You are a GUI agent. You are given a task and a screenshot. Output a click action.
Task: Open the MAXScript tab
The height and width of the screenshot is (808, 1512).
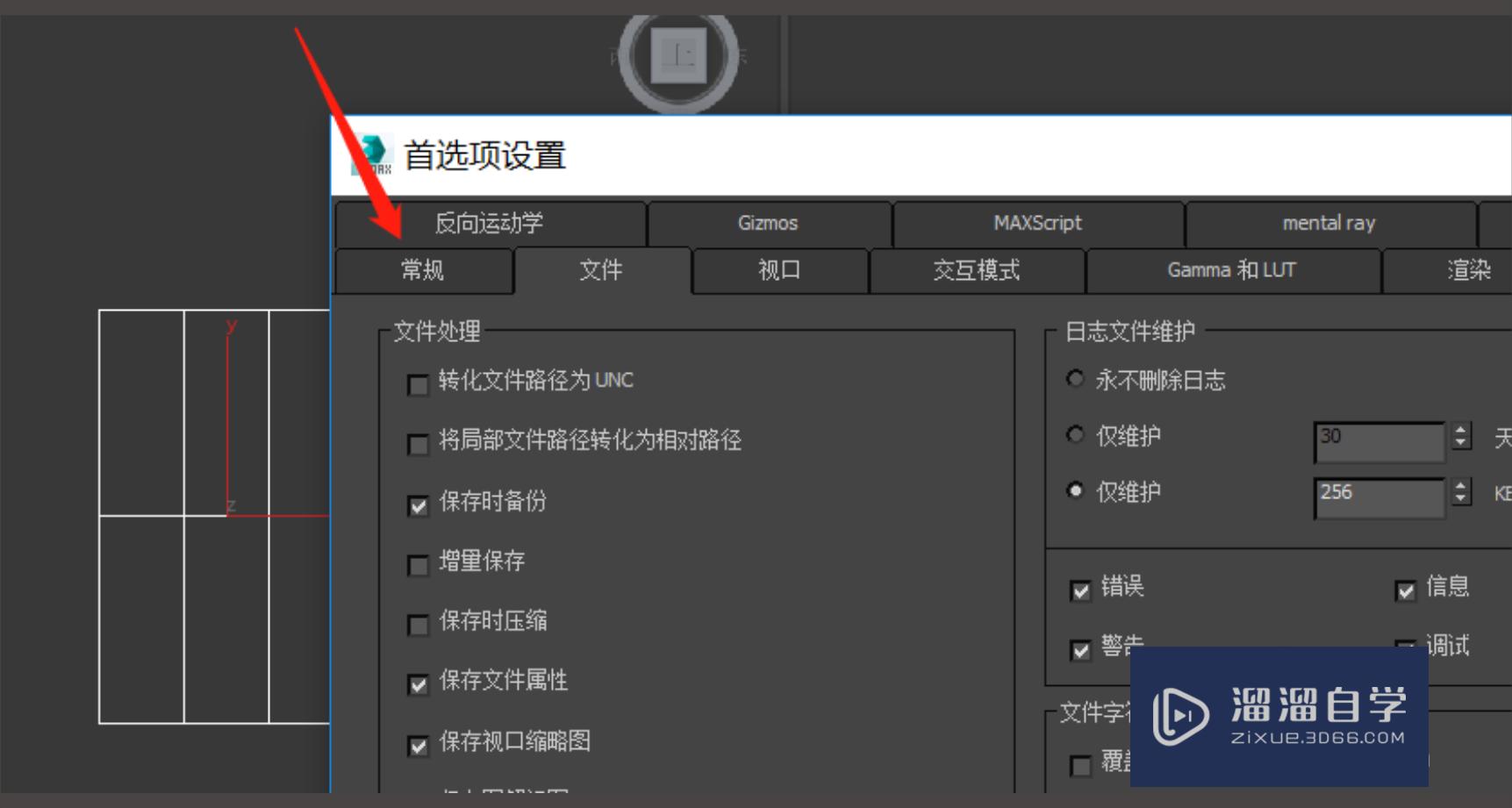tap(1037, 223)
